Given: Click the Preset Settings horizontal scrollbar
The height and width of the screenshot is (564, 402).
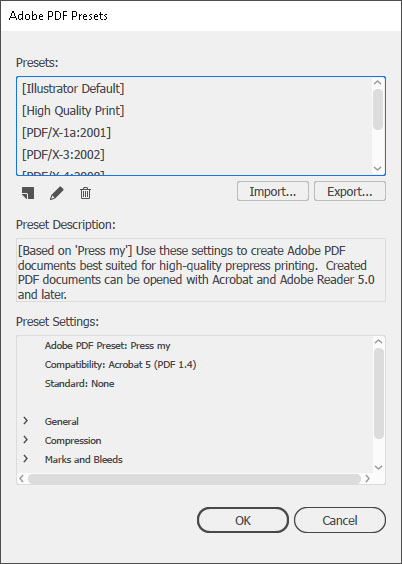Looking at the screenshot, I should [194, 479].
